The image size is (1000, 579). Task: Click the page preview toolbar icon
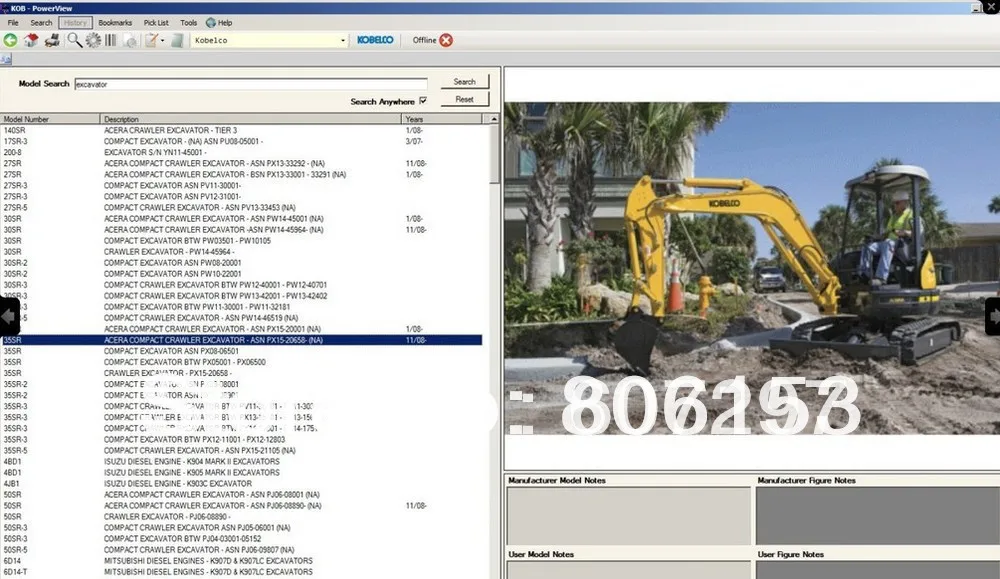(130, 40)
